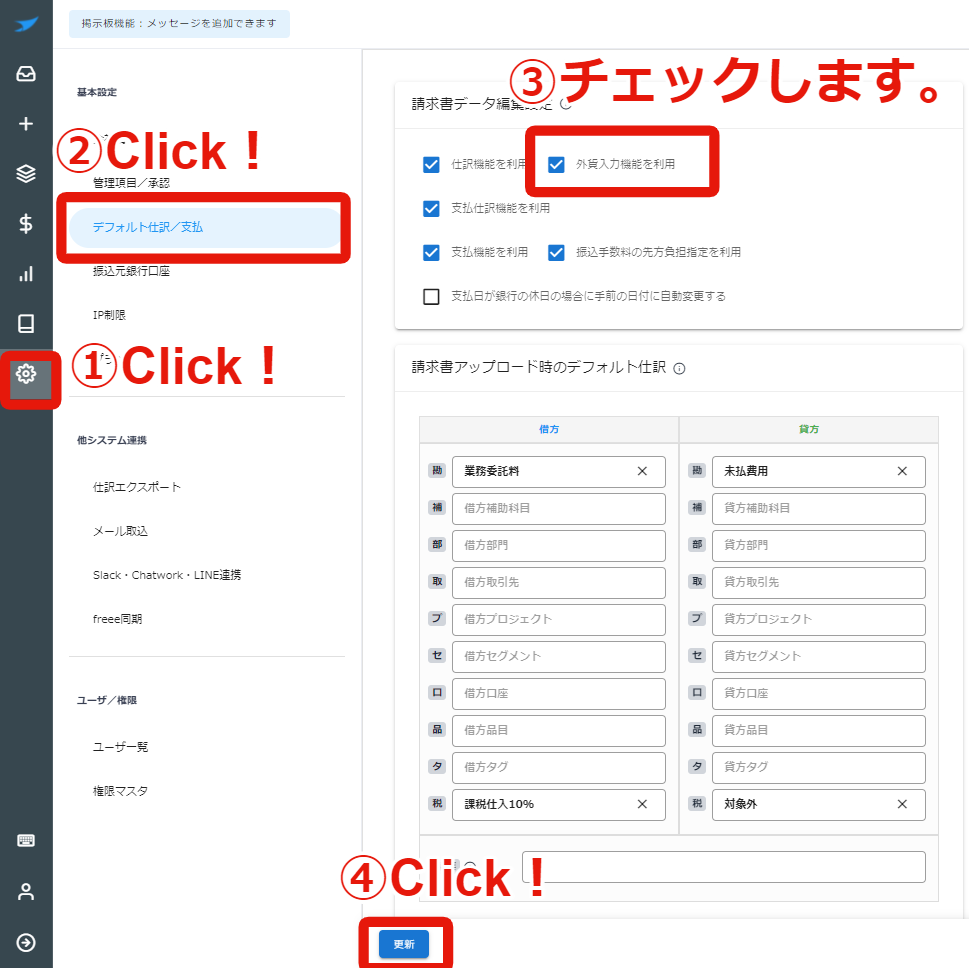Image resolution: width=969 pixels, height=968 pixels.
Task: Click the plus add icon in sidebar
Action: pos(26,124)
